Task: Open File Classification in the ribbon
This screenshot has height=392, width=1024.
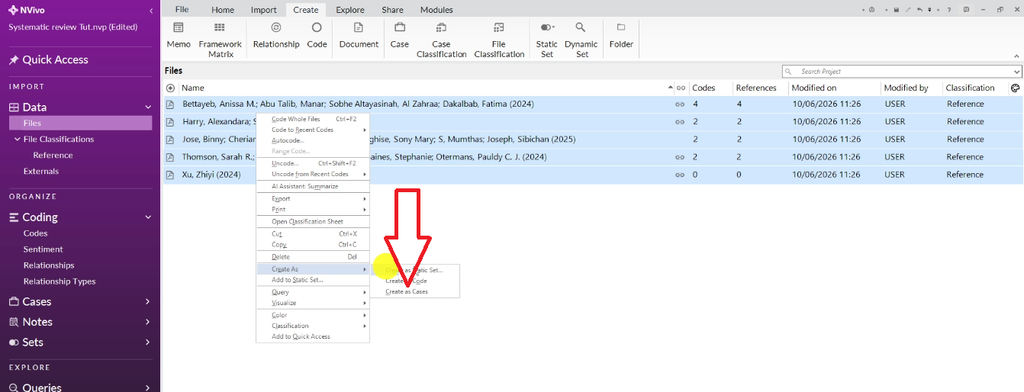Action: pyautogui.click(x=499, y=39)
